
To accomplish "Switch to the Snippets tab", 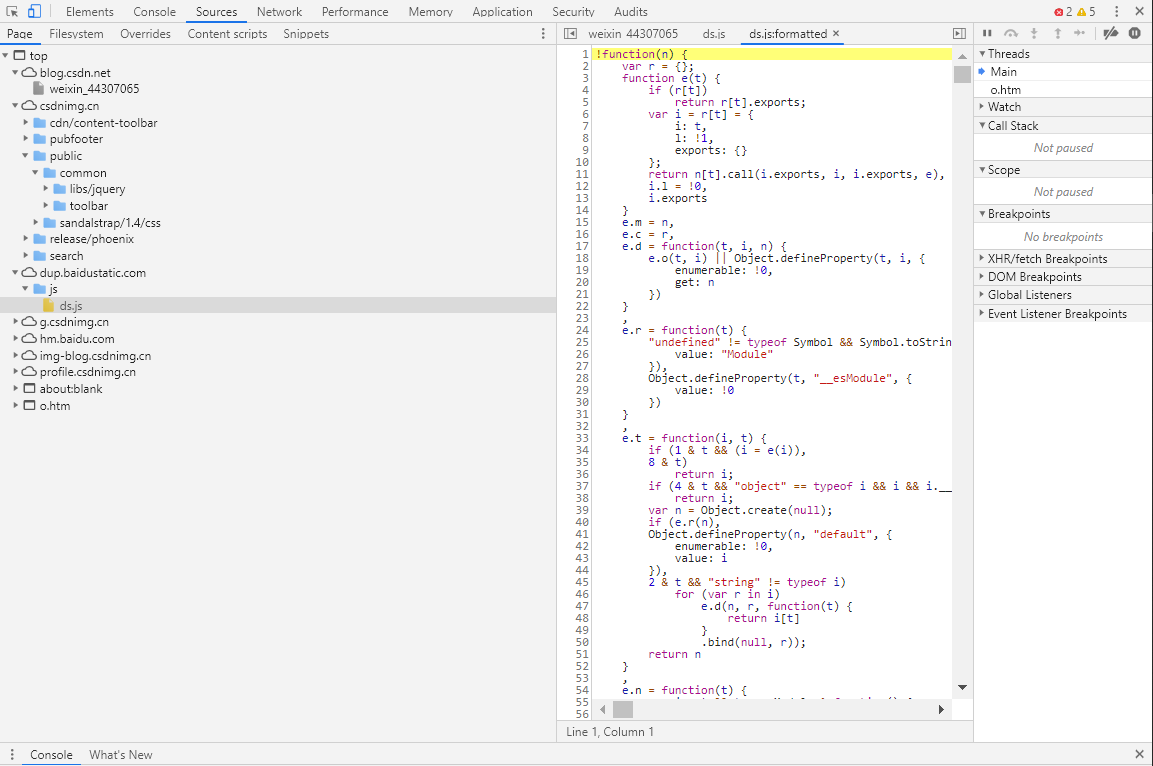I will [x=306, y=34].
